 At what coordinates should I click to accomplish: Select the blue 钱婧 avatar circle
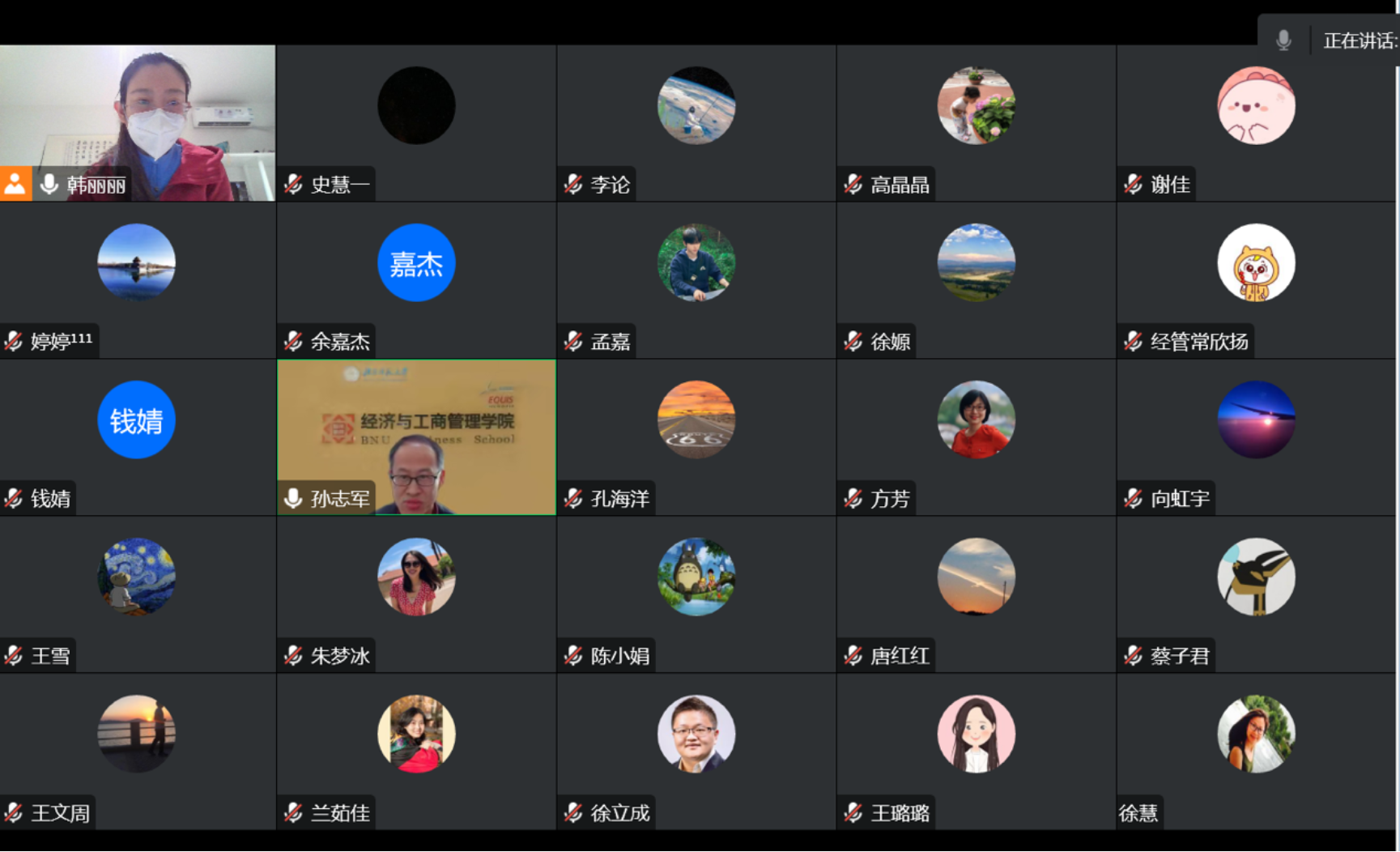(136, 420)
